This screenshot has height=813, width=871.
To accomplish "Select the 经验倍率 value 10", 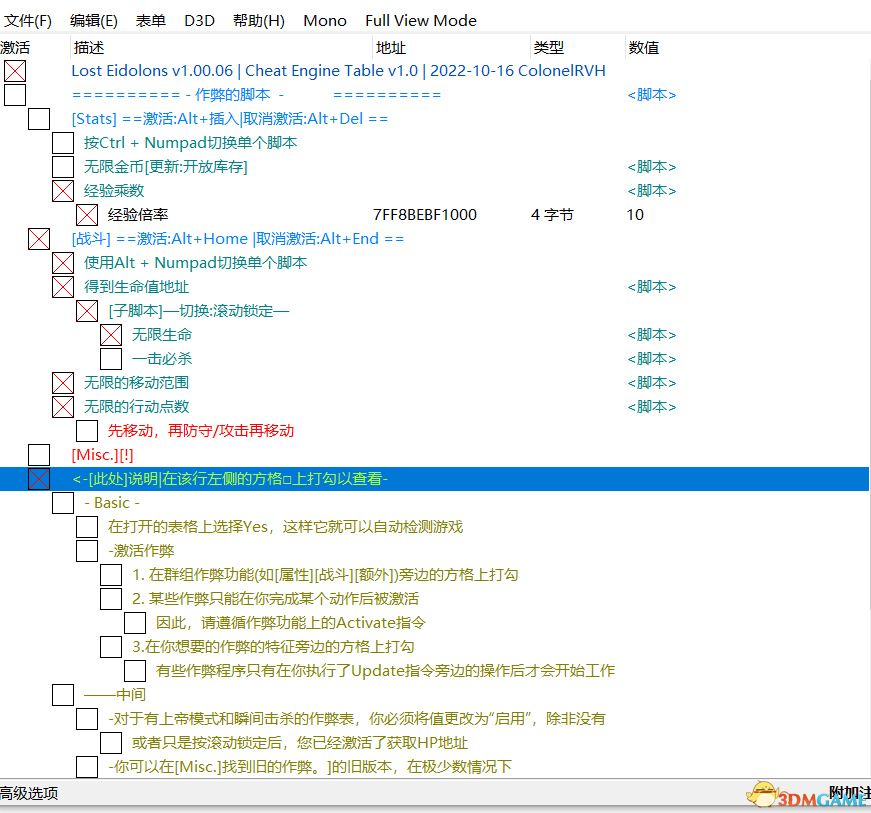I will [635, 215].
